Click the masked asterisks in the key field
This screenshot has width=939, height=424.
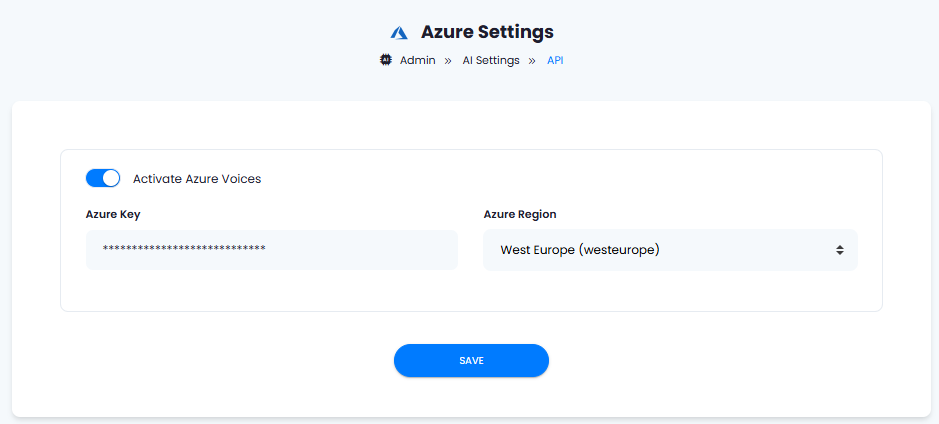[184, 248]
